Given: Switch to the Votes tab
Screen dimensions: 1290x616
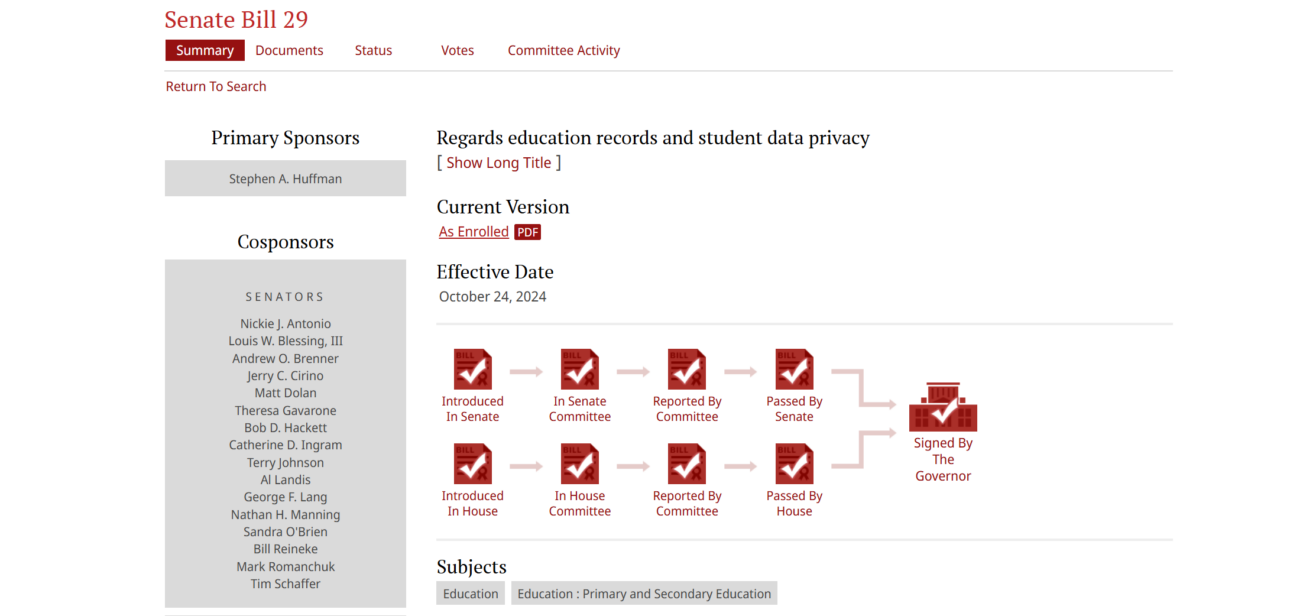Looking at the screenshot, I should [x=457, y=50].
